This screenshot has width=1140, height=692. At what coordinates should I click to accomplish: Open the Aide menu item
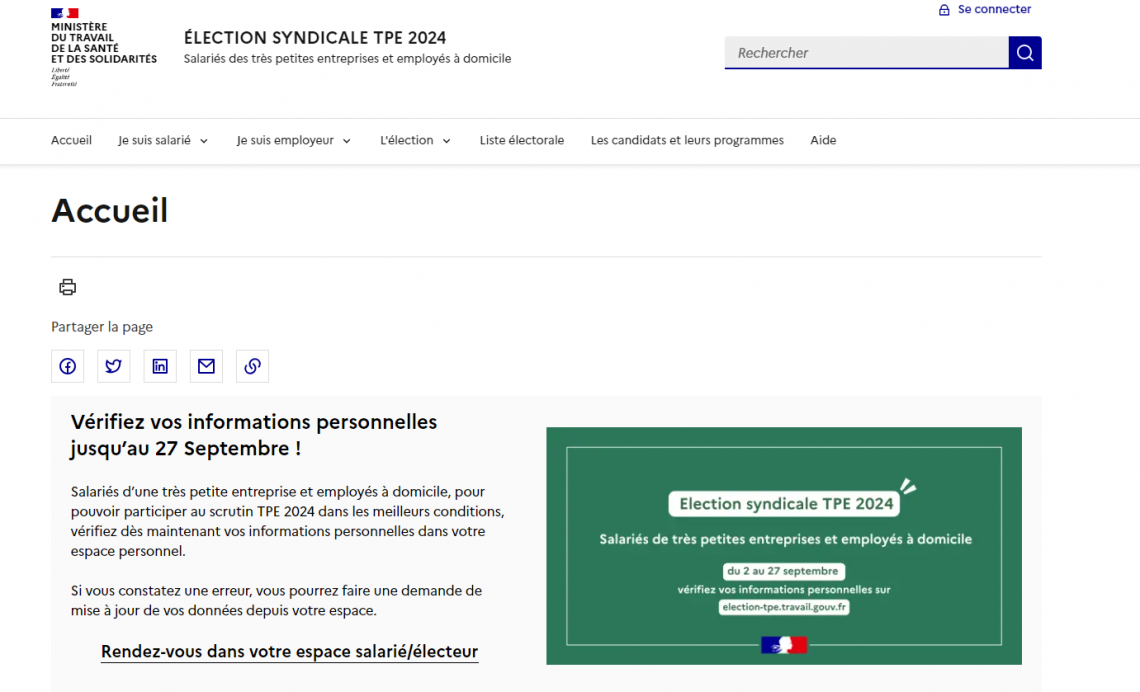823,141
